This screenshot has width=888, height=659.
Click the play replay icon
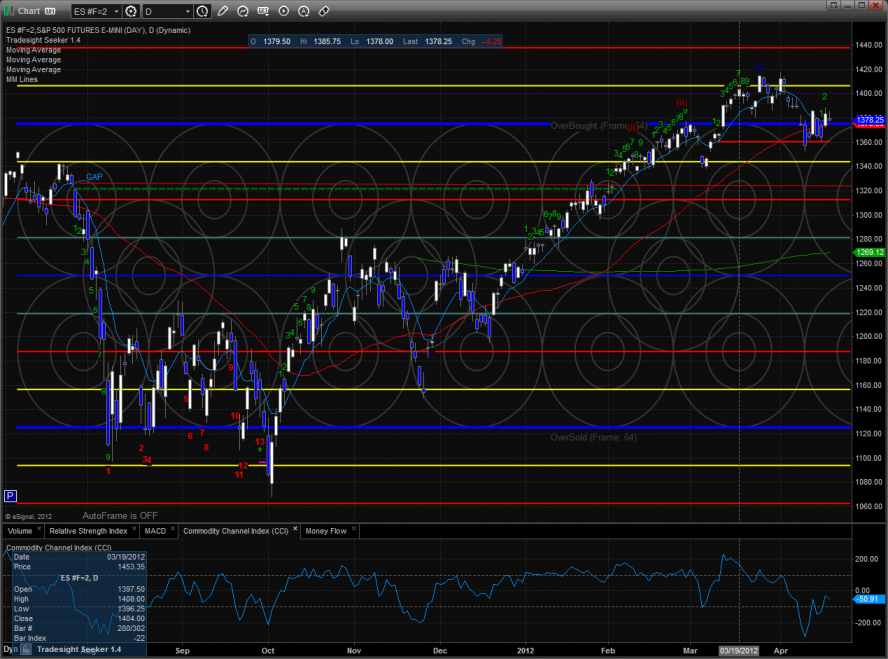click(284, 12)
